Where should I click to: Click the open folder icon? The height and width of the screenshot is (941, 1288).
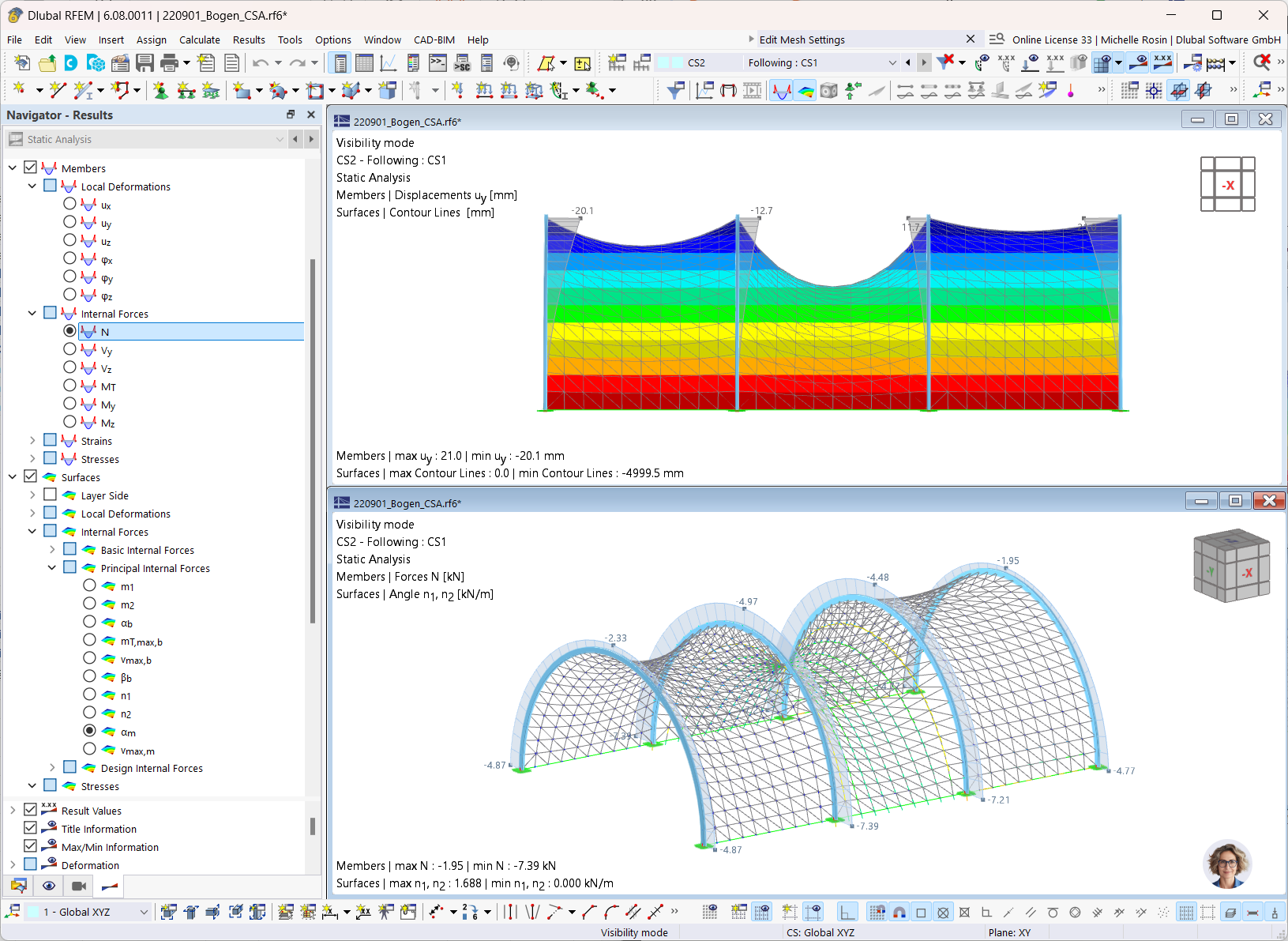(x=47, y=63)
